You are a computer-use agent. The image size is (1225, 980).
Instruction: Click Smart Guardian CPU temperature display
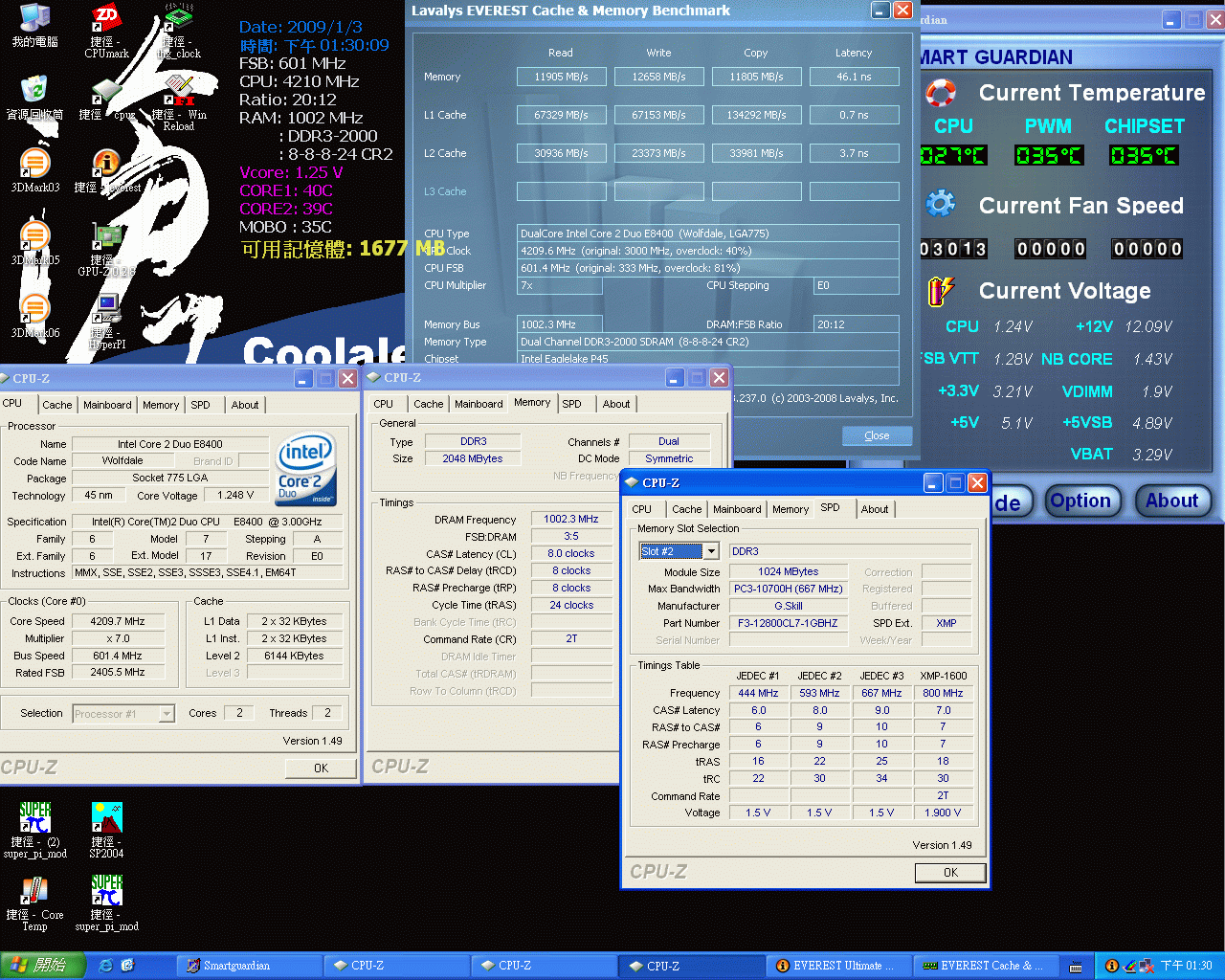(953, 155)
